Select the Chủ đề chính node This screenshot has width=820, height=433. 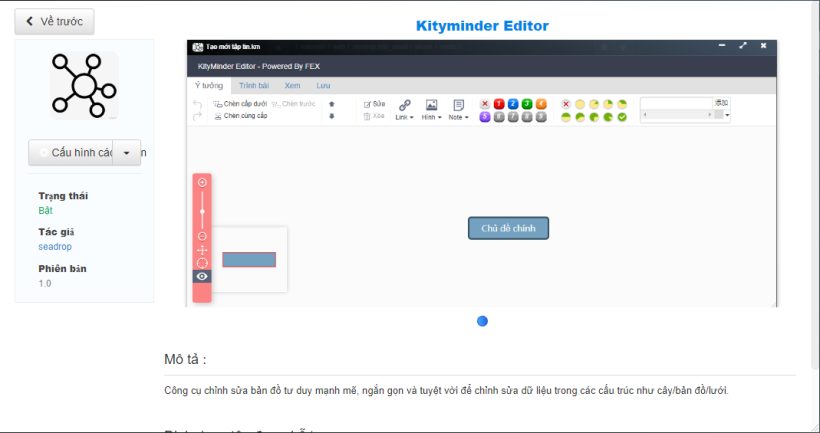click(508, 229)
